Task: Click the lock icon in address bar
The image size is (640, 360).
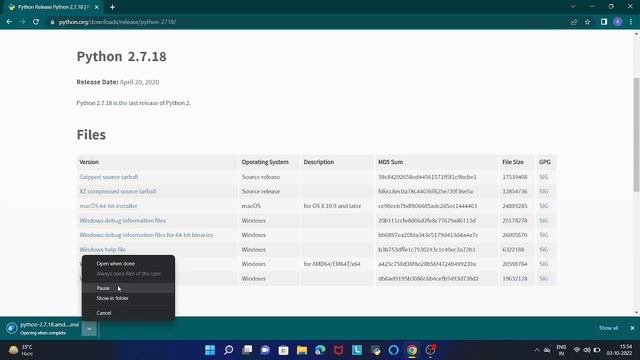Action: [x=52, y=22]
